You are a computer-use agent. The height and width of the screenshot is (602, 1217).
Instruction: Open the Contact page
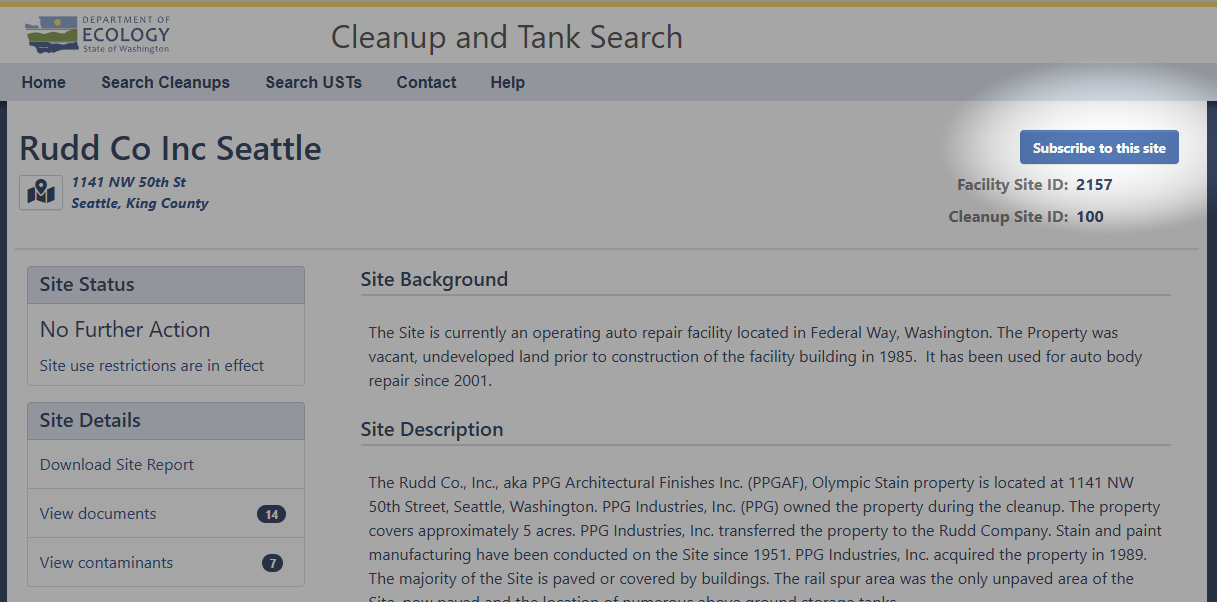(x=426, y=82)
